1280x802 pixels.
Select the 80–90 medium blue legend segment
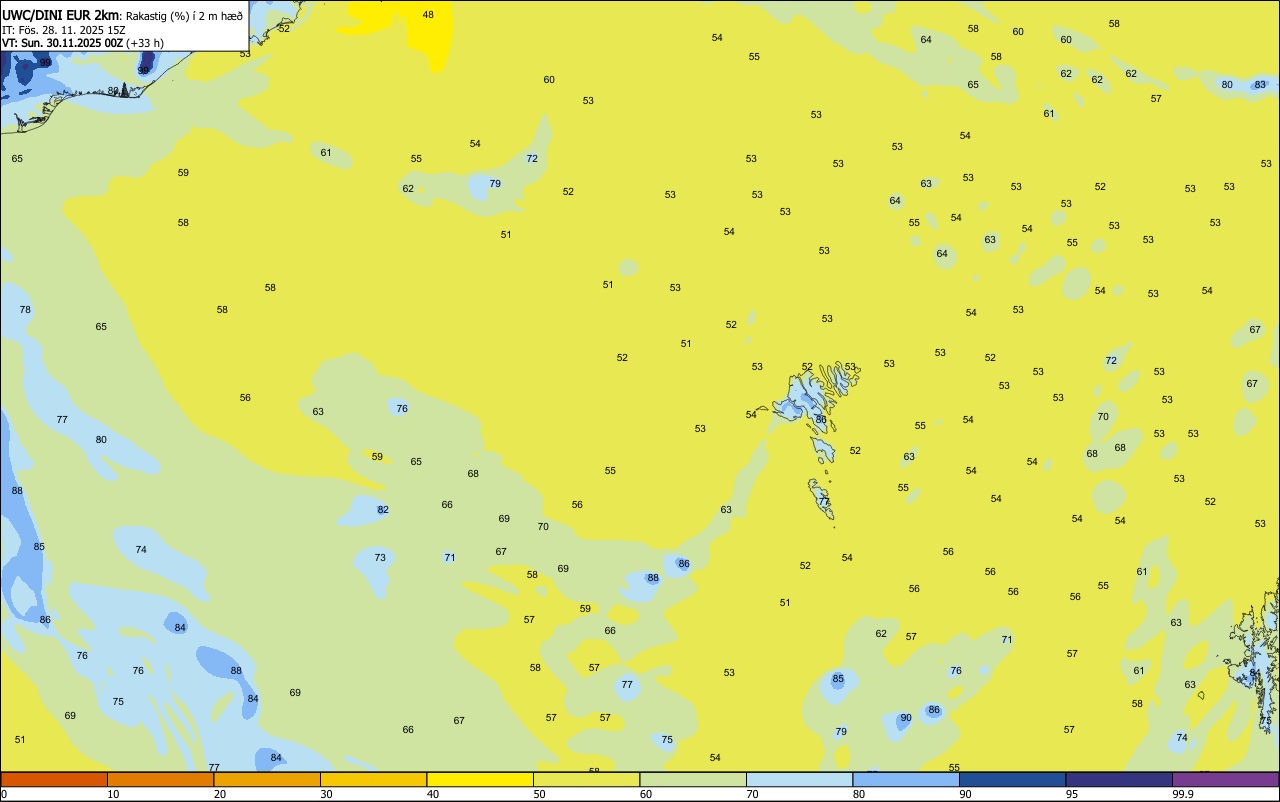(906, 779)
